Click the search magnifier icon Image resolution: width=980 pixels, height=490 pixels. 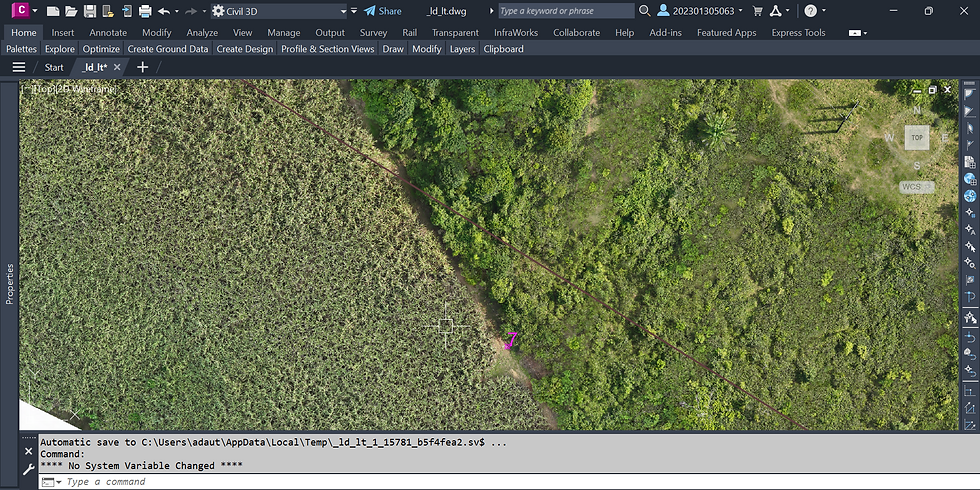tap(645, 11)
